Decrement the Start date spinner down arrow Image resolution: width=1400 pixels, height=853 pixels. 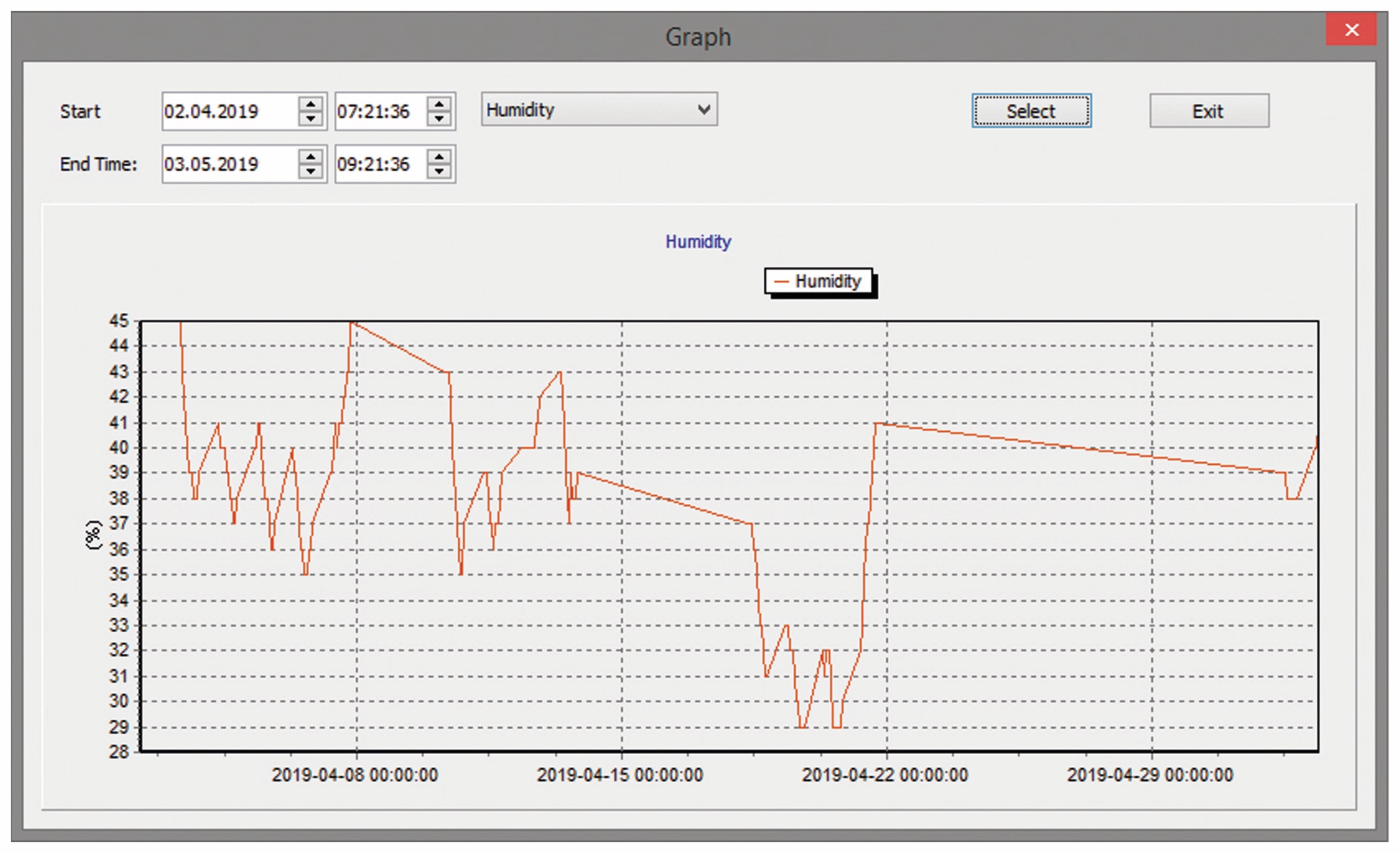[x=310, y=118]
